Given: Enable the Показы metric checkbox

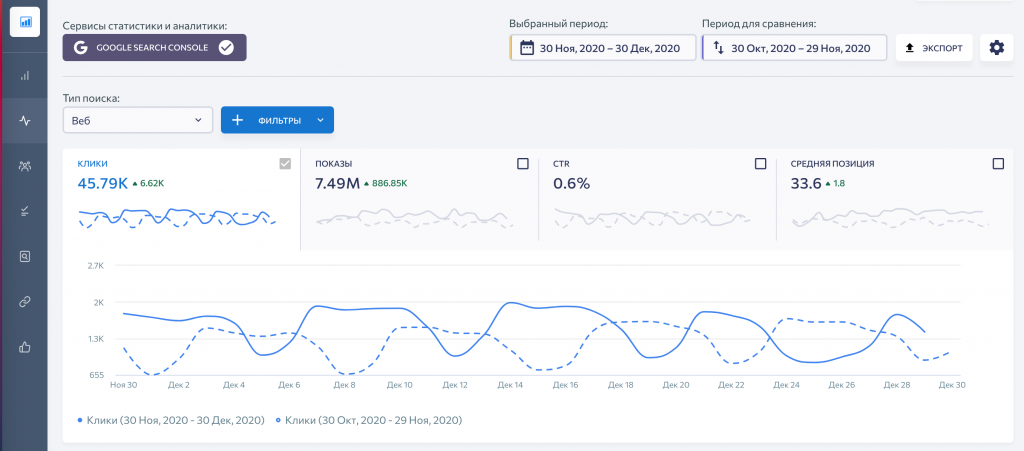Looking at the screenshot, I should click(x=523, y=164).
